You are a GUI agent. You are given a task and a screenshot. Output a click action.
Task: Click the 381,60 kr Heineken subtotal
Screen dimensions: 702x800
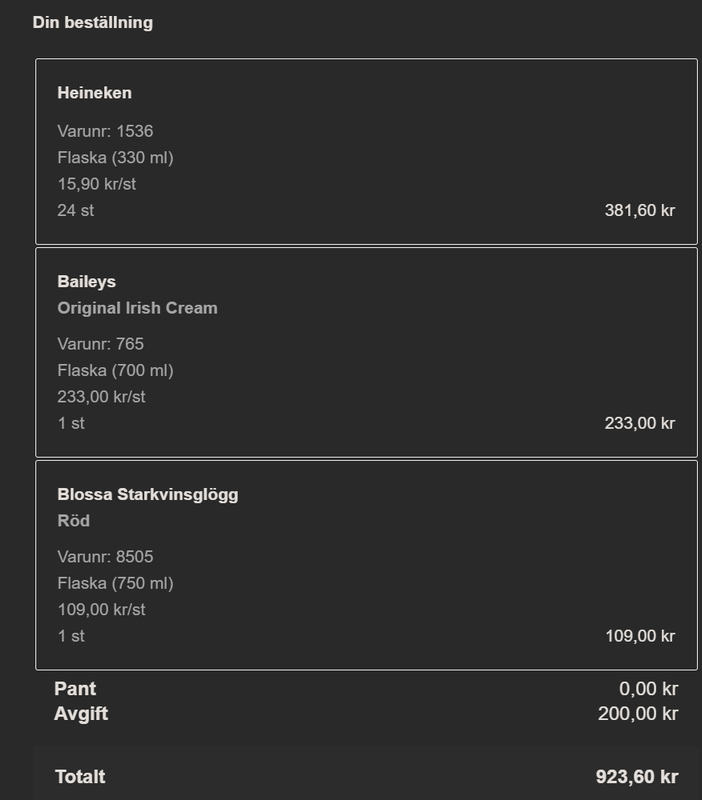(640, 210)
